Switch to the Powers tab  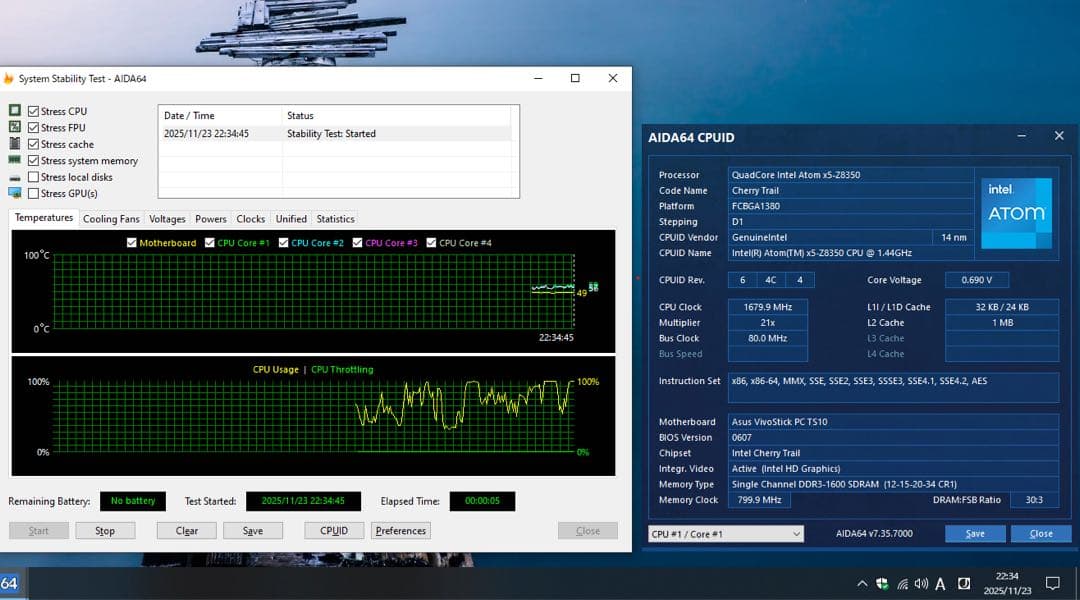pos(211,219)
